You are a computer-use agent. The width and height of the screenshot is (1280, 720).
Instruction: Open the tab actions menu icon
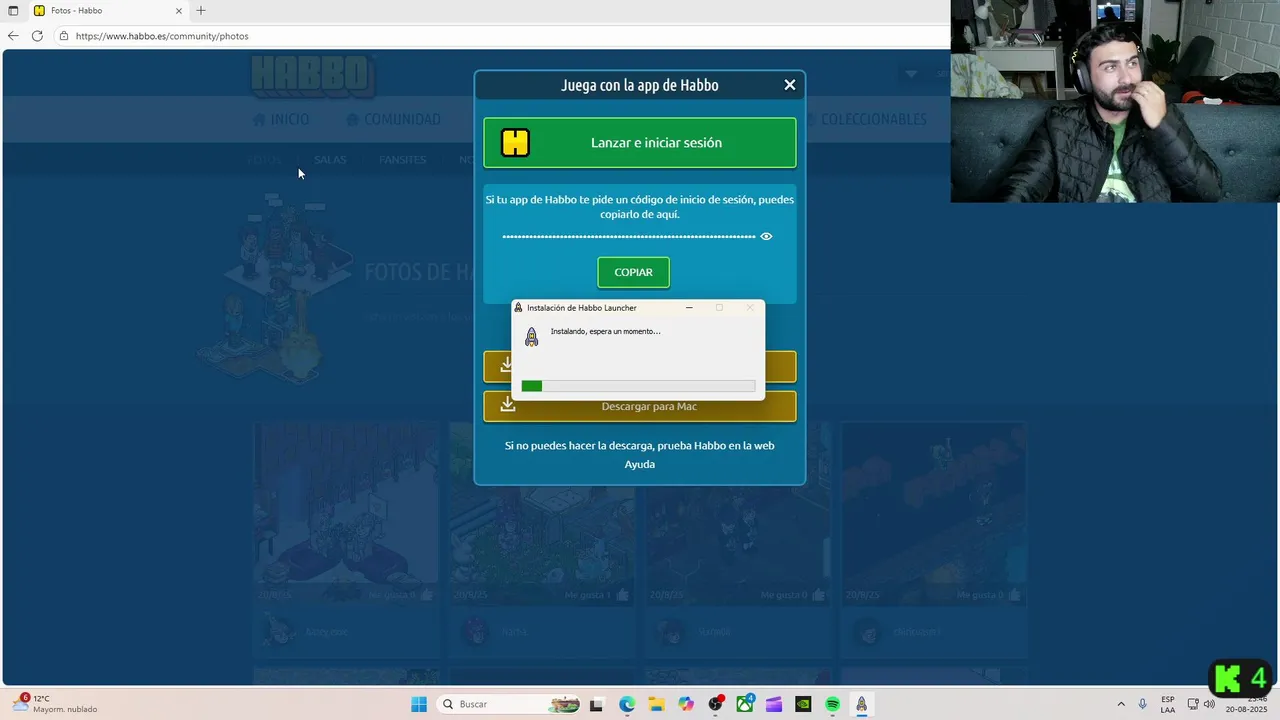point(13,11)
